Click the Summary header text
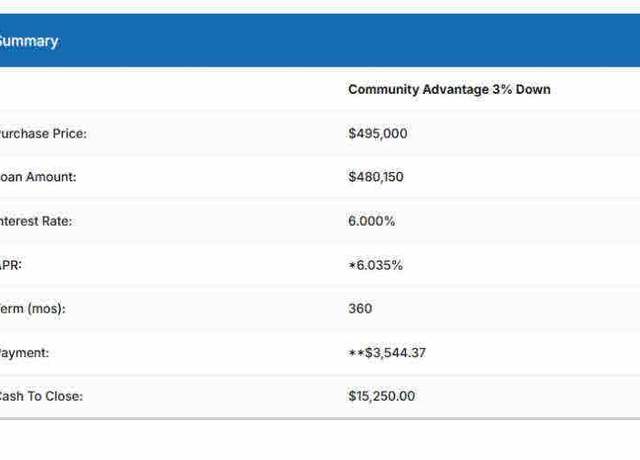640x460 pixels. pyautogui.click(x=29, y=41)
